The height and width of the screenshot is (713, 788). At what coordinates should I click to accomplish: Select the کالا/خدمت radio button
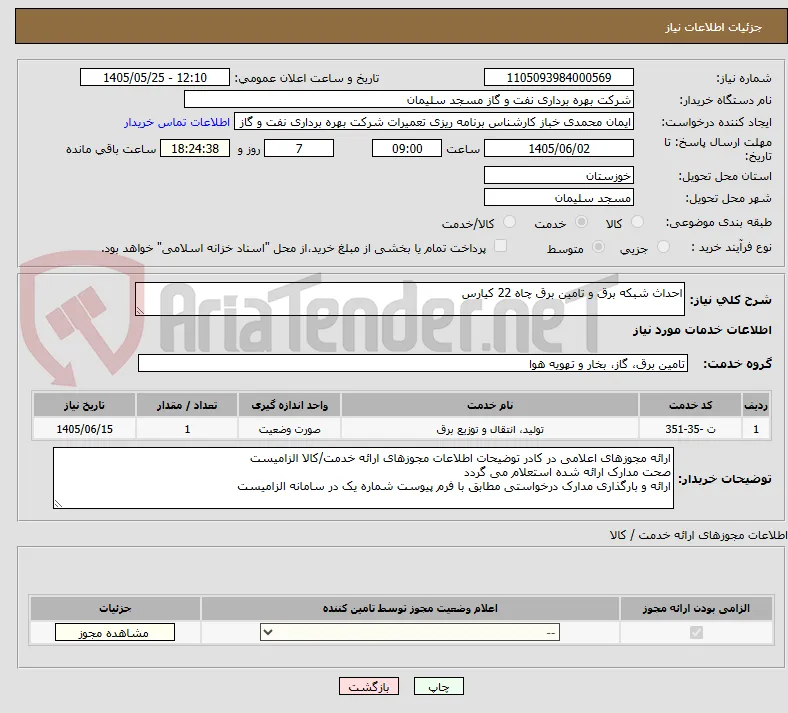click(x=509, y=222)
